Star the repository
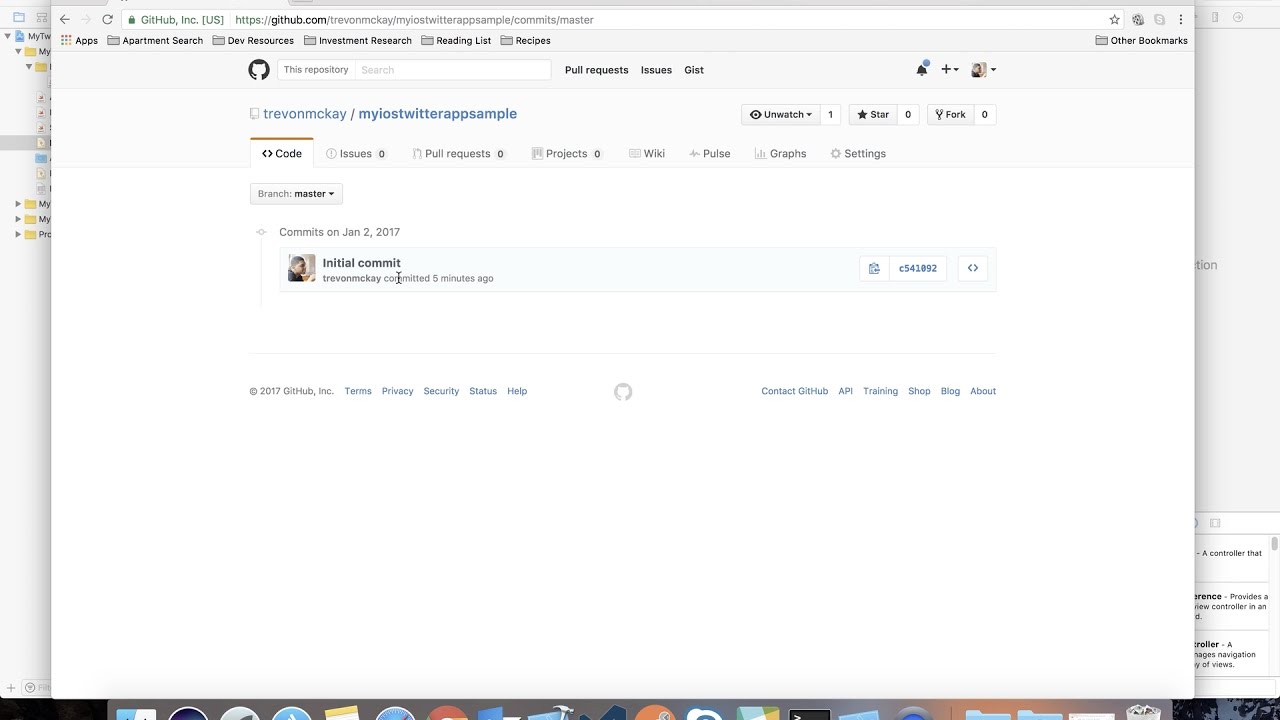1280x720 pixels. click(873, 115)
